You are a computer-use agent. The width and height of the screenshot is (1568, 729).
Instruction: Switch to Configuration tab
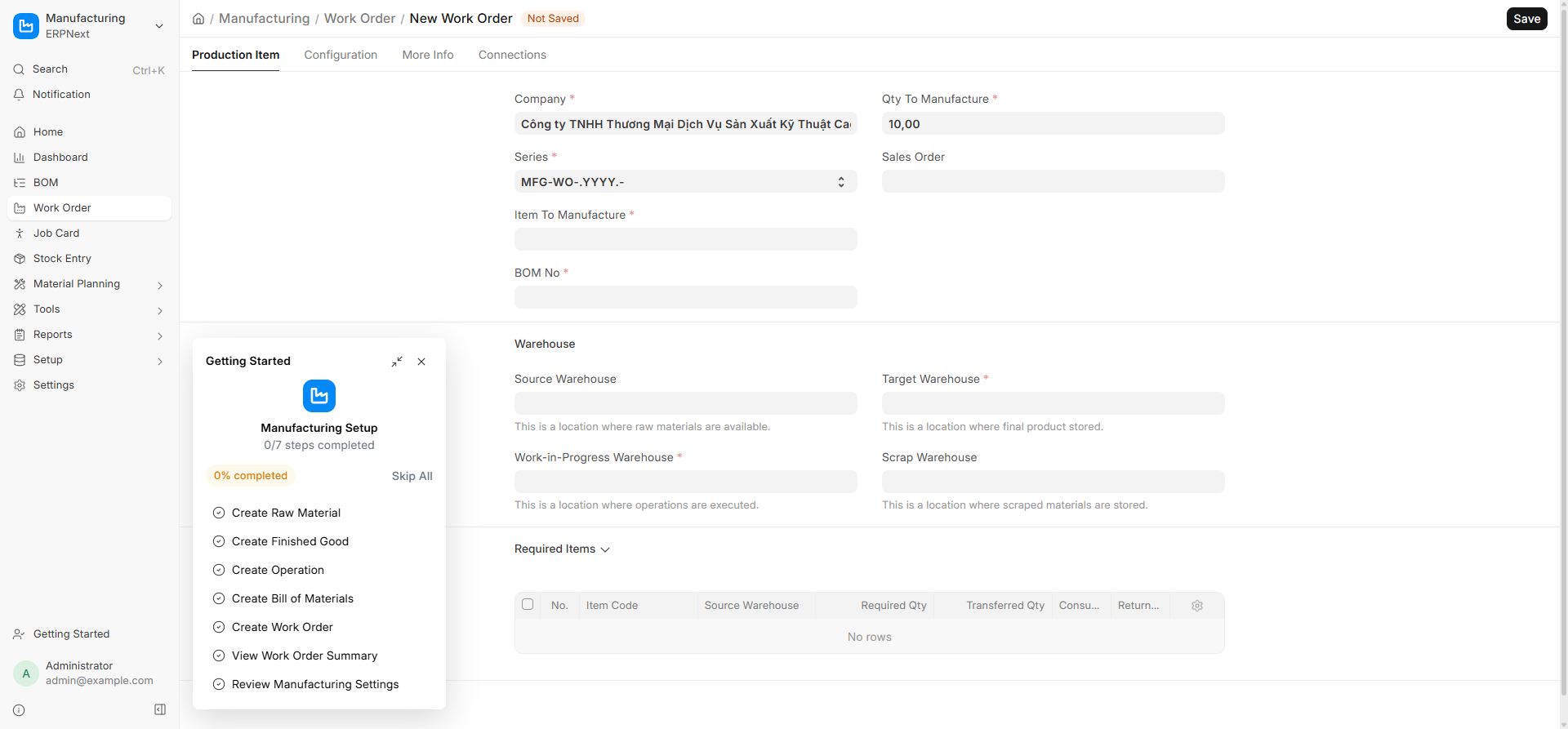click(341, 55)
